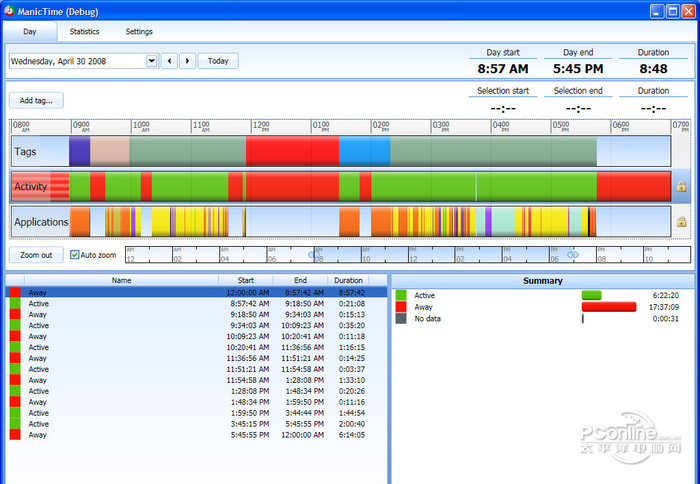Select the Active row starting 3:45:15 PM

point(196,424)
